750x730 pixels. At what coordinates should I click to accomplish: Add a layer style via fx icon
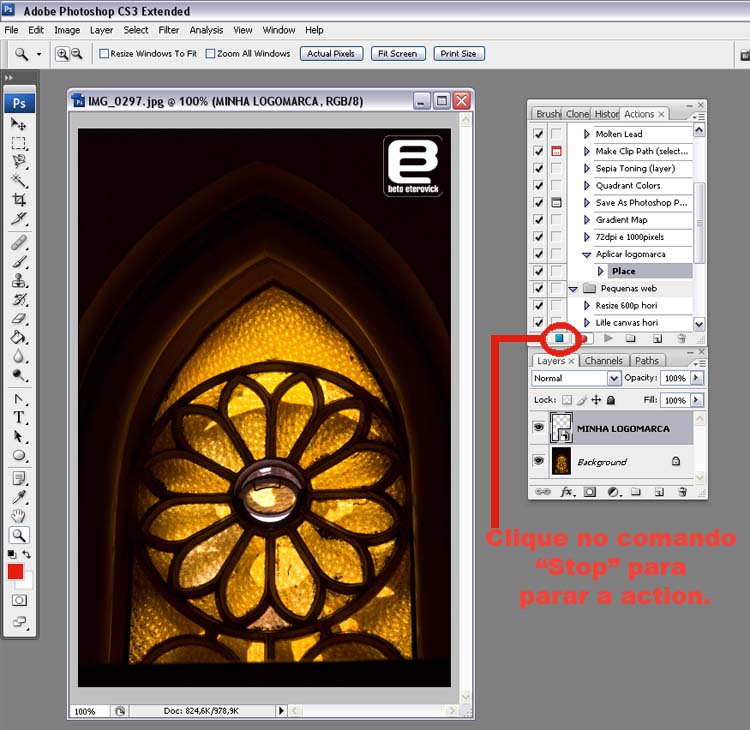(566, 492)
